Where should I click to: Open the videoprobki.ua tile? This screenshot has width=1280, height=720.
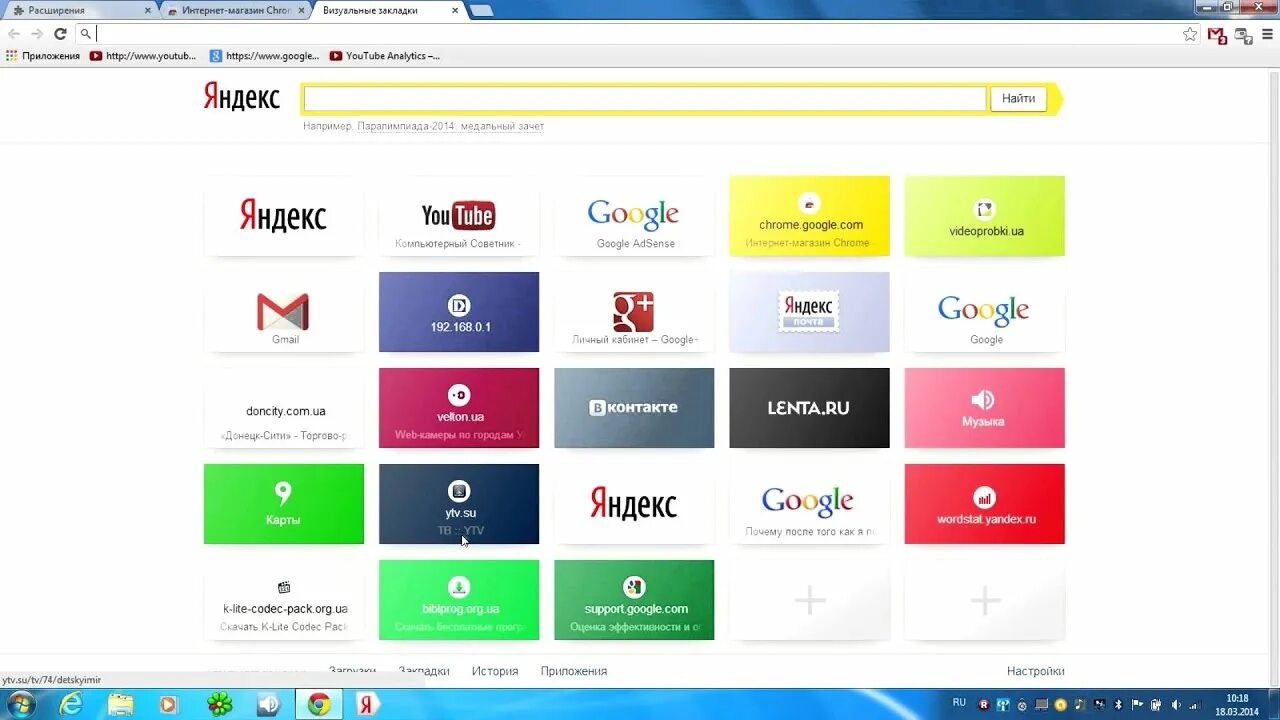985,216
